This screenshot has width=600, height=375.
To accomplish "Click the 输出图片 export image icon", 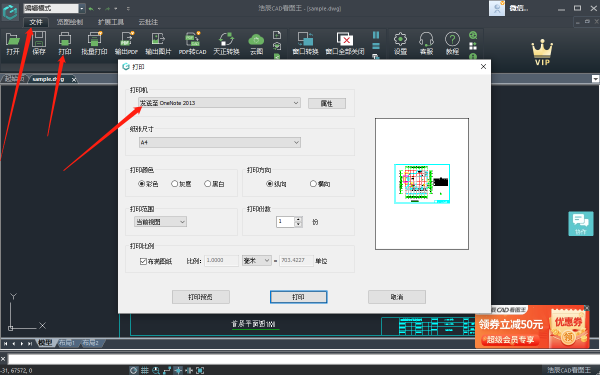I will click(158, 43).
